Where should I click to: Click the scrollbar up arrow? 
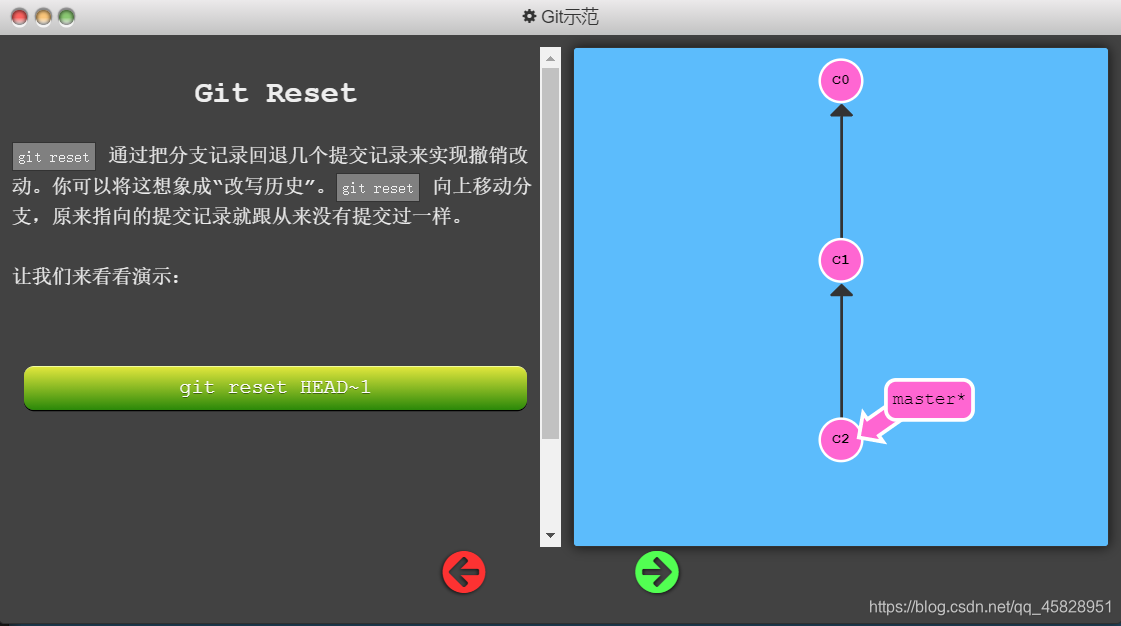(x=549, y=57)
